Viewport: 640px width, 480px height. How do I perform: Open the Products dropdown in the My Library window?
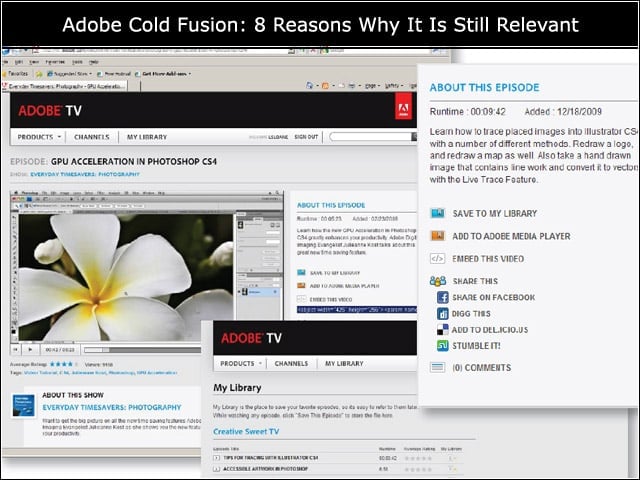241,363
